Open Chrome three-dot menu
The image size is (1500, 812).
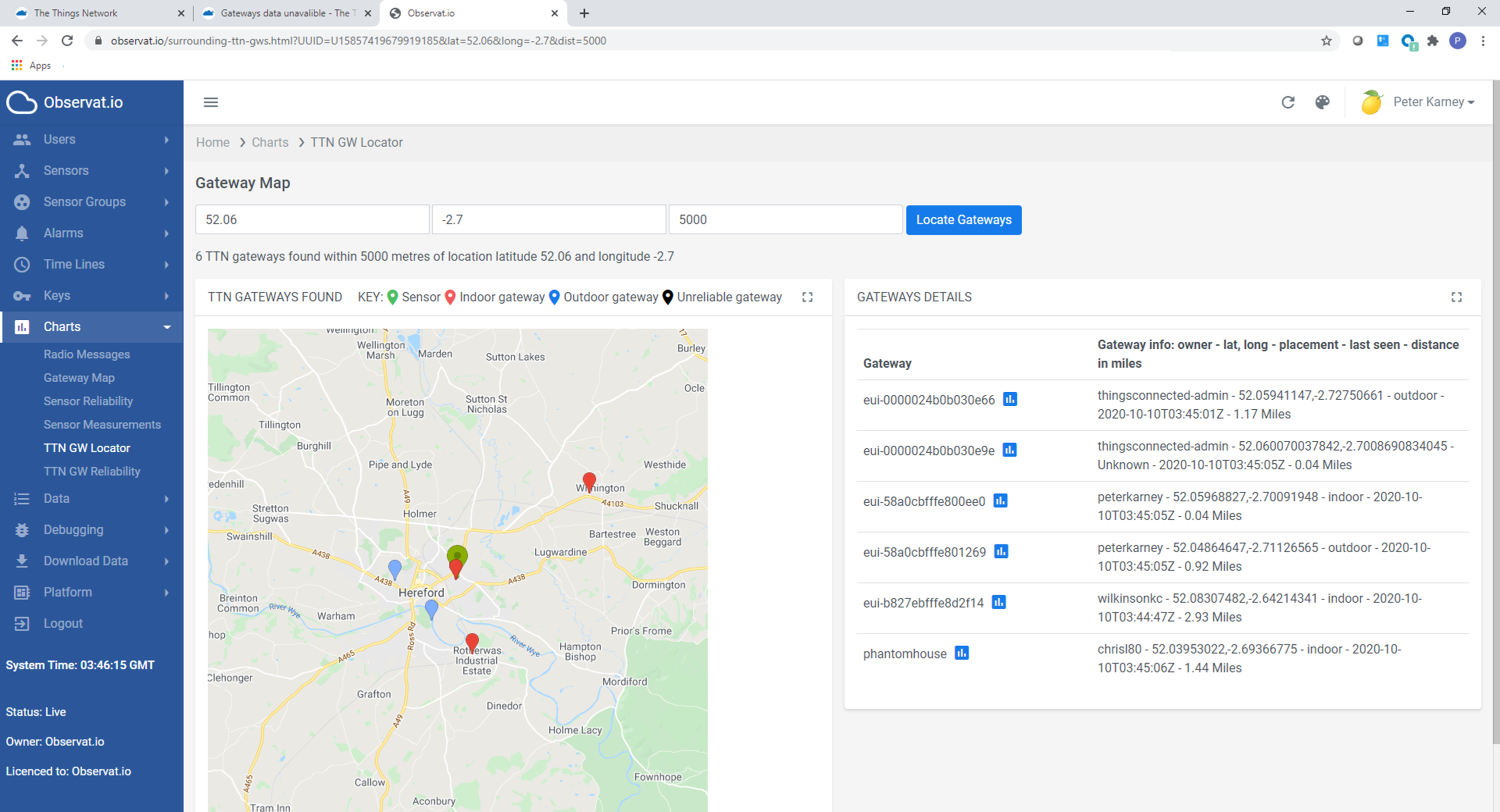click(1483, 41)
